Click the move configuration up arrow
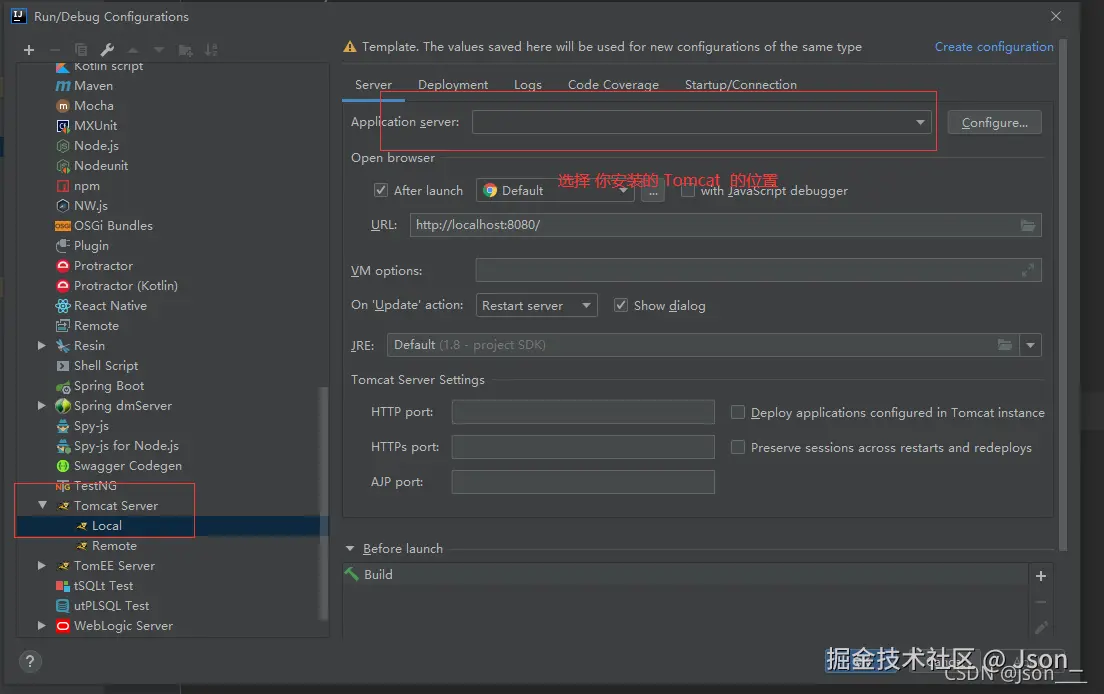1104x694 pixels. [133, 50]
